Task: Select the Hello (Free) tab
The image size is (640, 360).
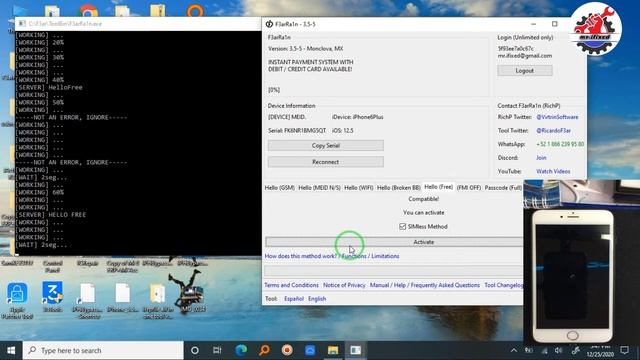Action: (438, 187)
